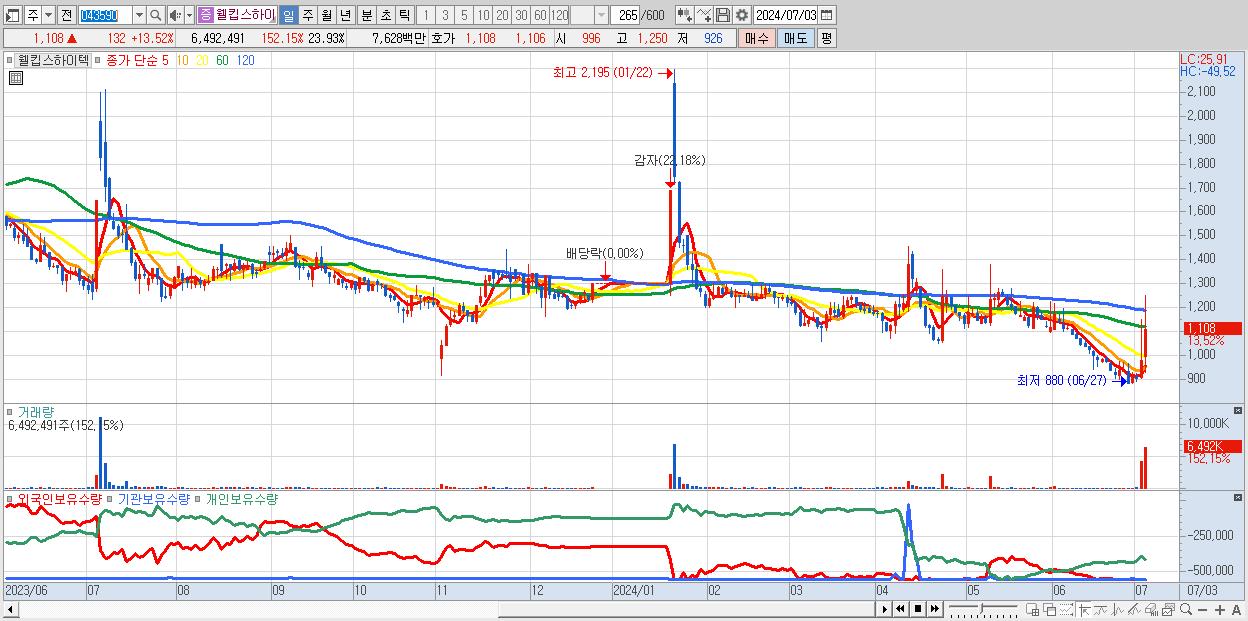Click the scroll right arrow on horizontal scrollbar

(885, 609)
